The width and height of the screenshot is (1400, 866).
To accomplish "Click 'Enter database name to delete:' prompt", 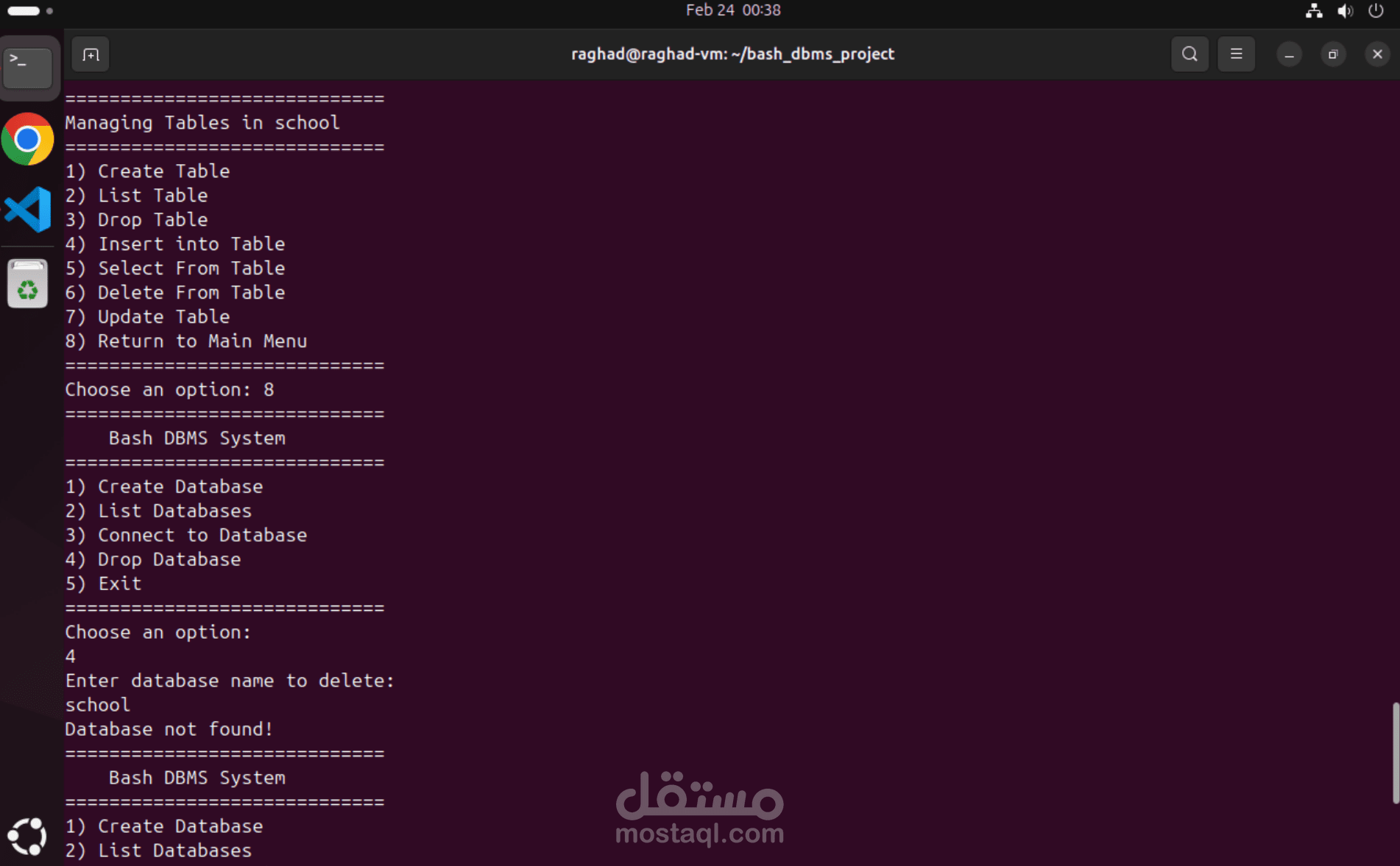I will point(230,681).
